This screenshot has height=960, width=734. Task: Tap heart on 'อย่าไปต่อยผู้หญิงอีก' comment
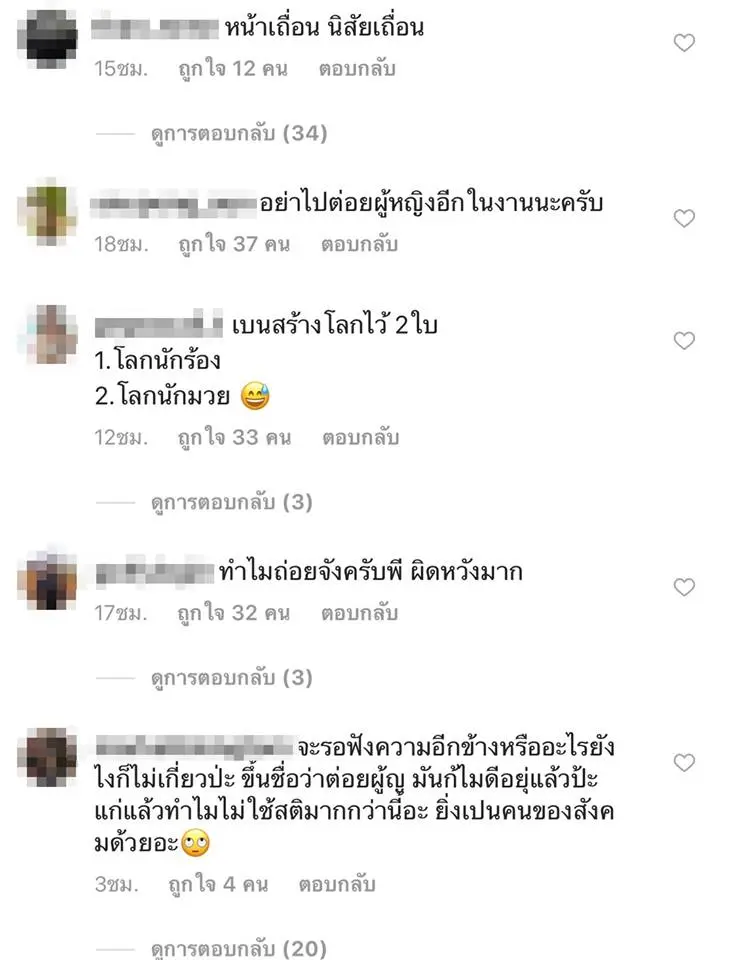[684, 219]
